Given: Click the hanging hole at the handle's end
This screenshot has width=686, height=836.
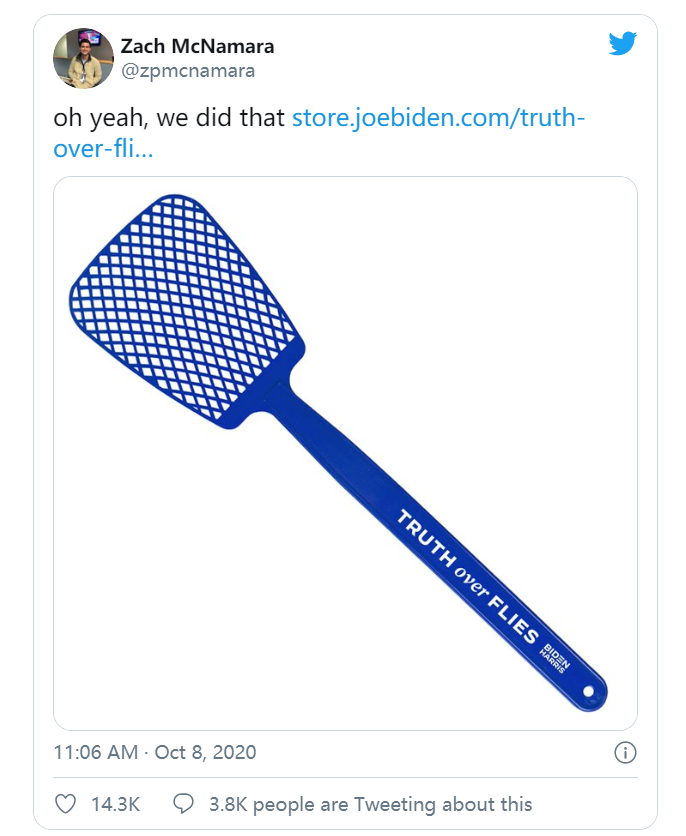Looking at the screenshot, I should click(588, 692).
